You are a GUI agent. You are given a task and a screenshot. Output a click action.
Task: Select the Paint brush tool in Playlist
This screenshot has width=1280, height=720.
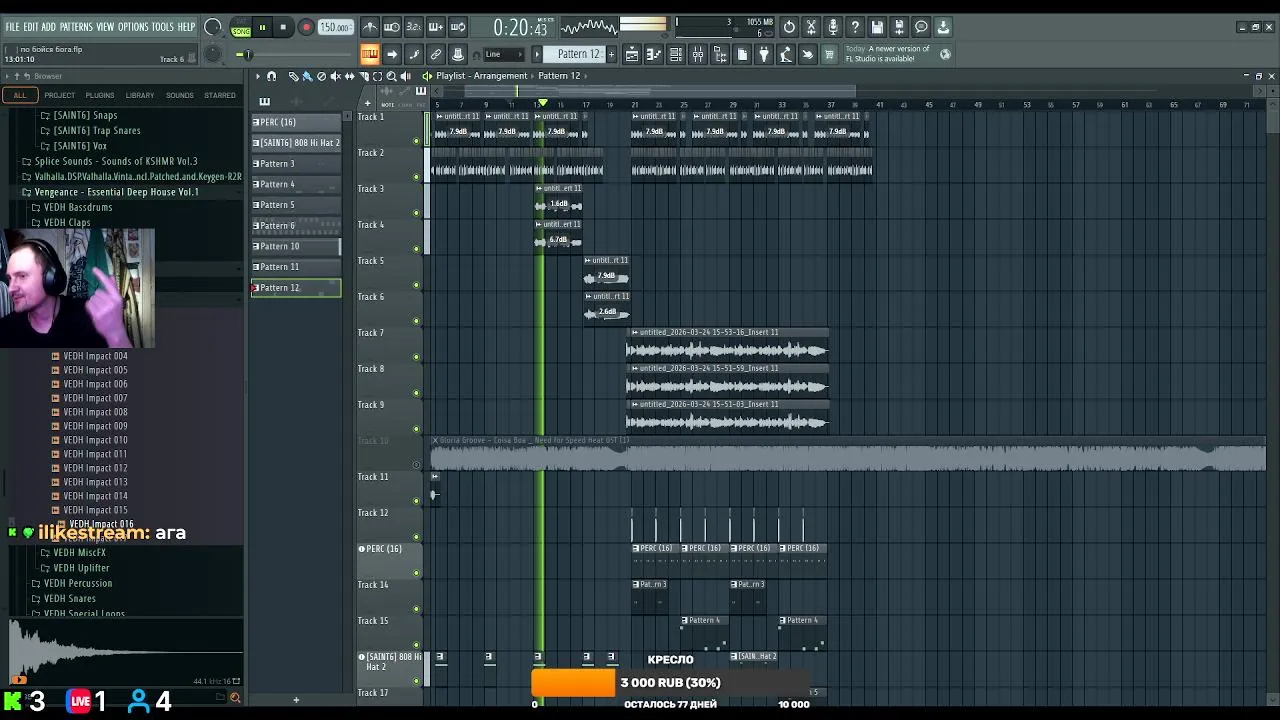click(307, 76)
